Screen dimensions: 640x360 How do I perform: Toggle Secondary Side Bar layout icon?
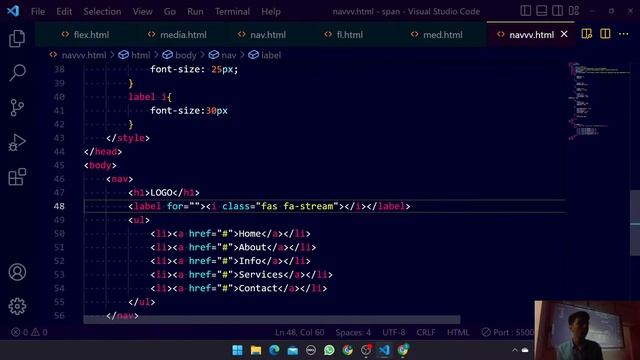558,11
